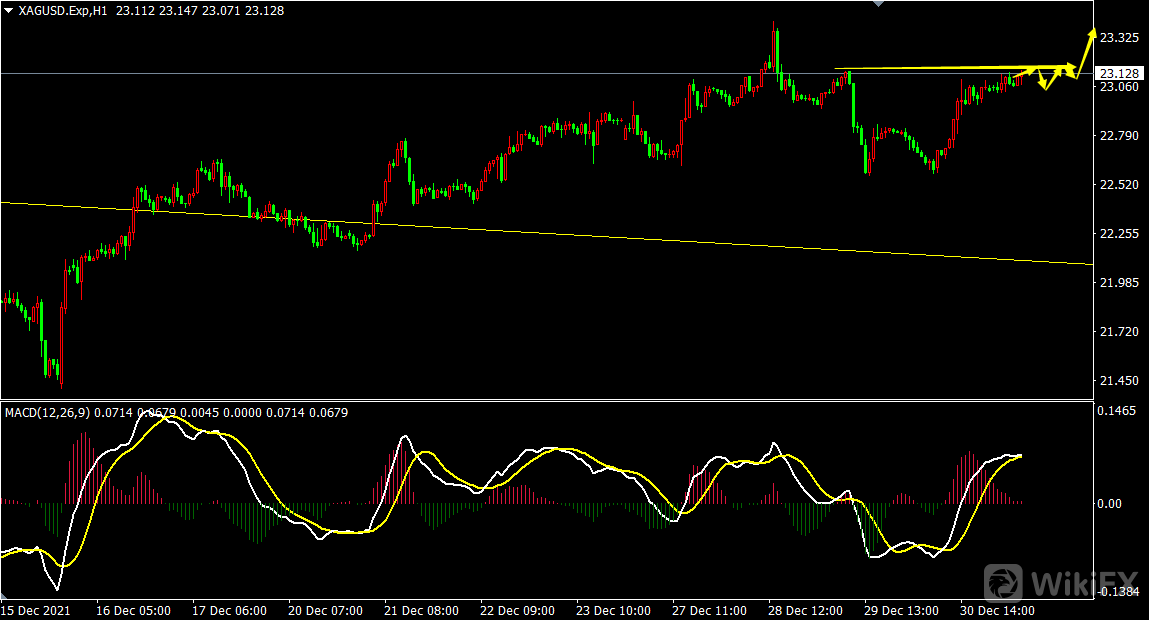Click the 23.325 price axis label

[x=1119, y=38]
